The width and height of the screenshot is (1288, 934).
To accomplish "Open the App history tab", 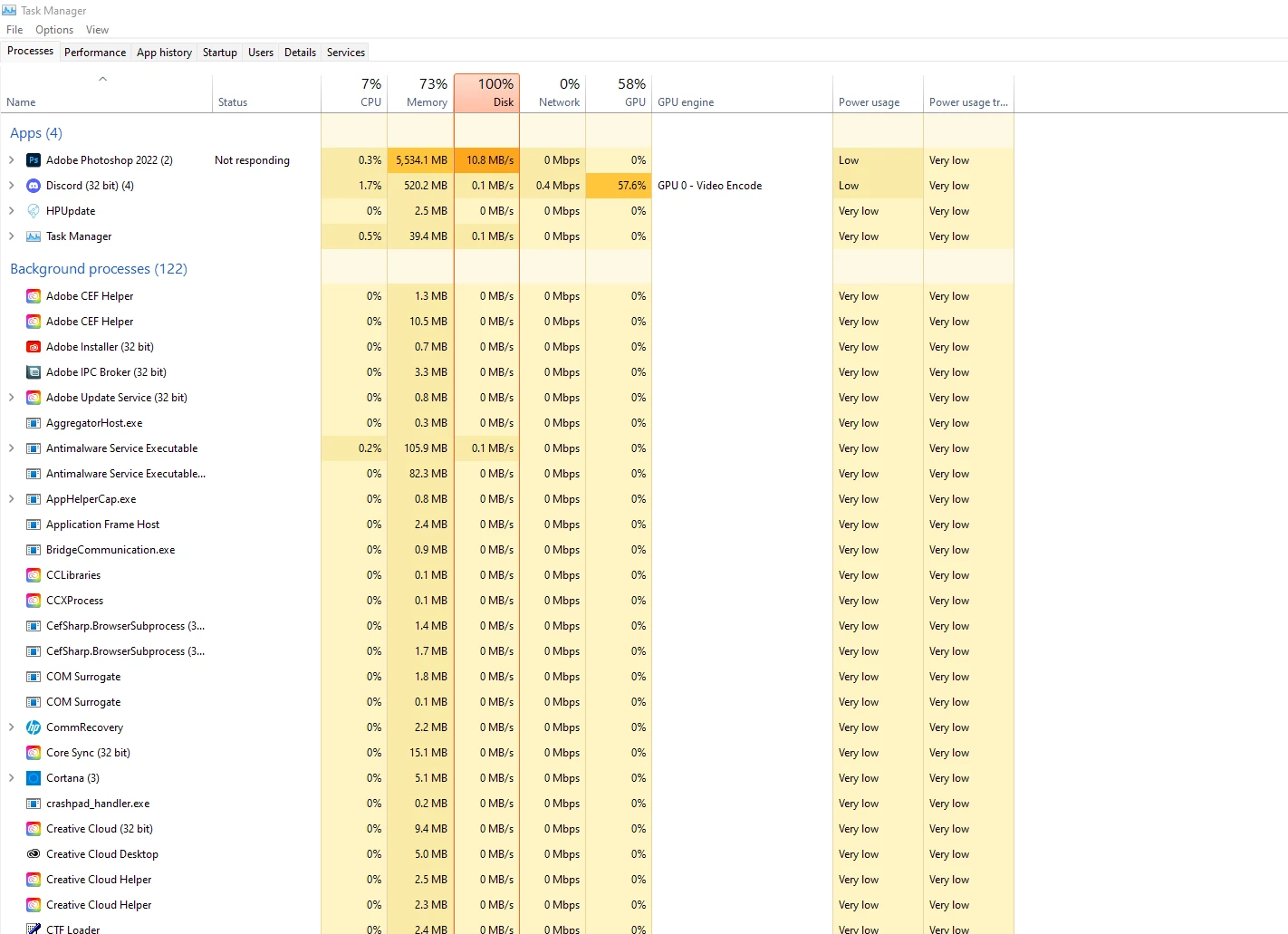I will (x=164, y=53).
